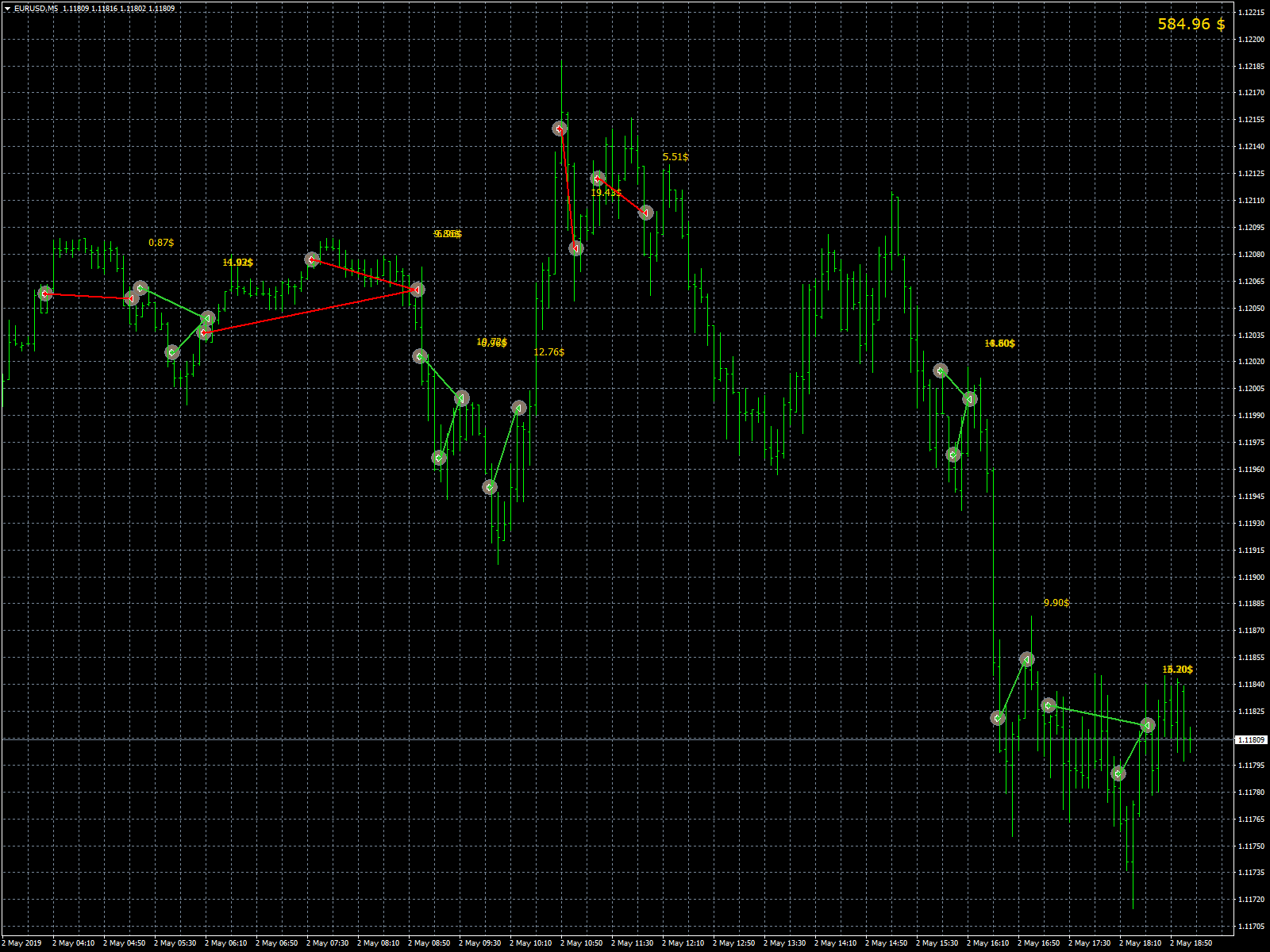Click the 2 May 08:10 time axis label

pyautogui.click(x=379, y=943)
